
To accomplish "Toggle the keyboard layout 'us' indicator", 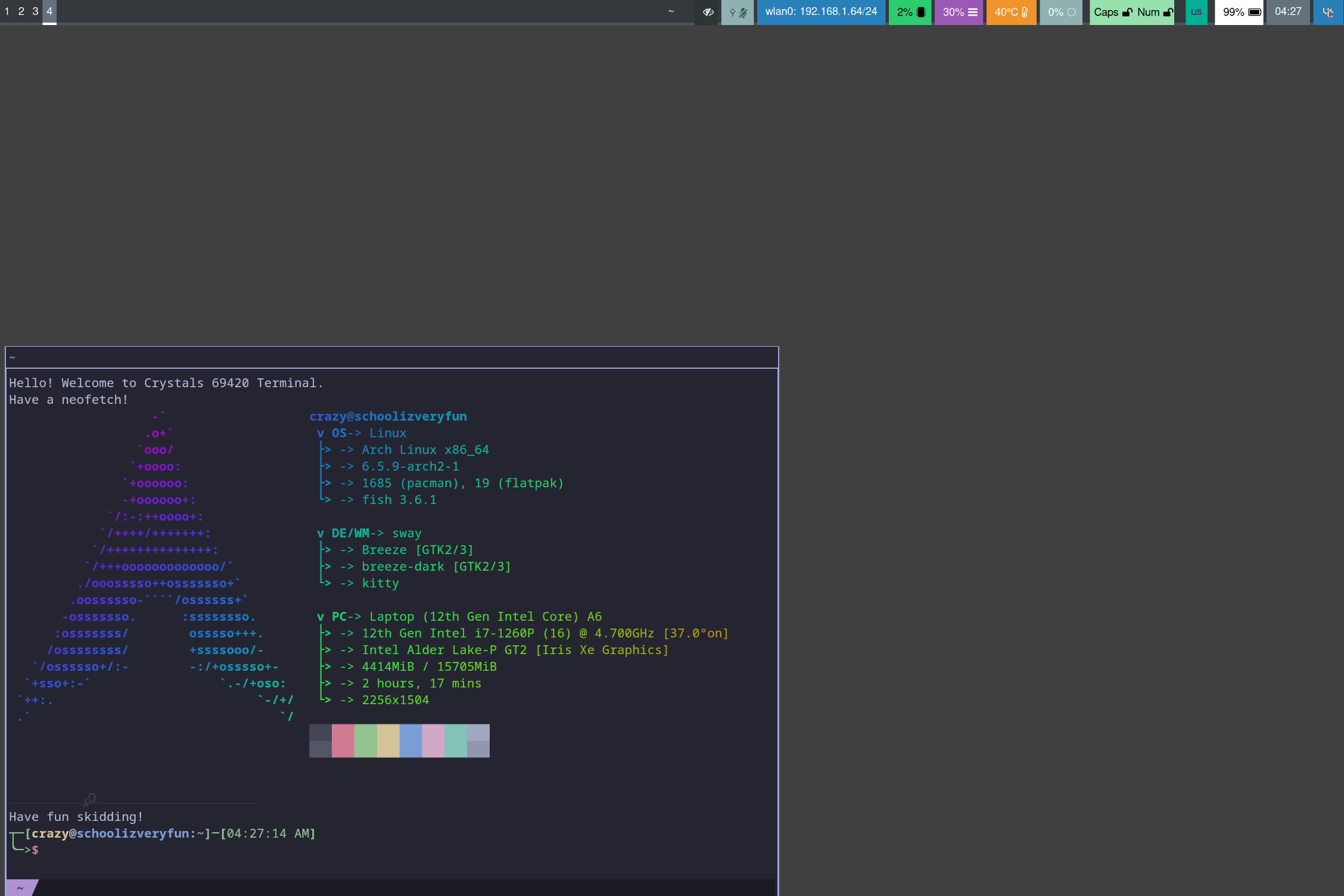I will (1196, 10).
